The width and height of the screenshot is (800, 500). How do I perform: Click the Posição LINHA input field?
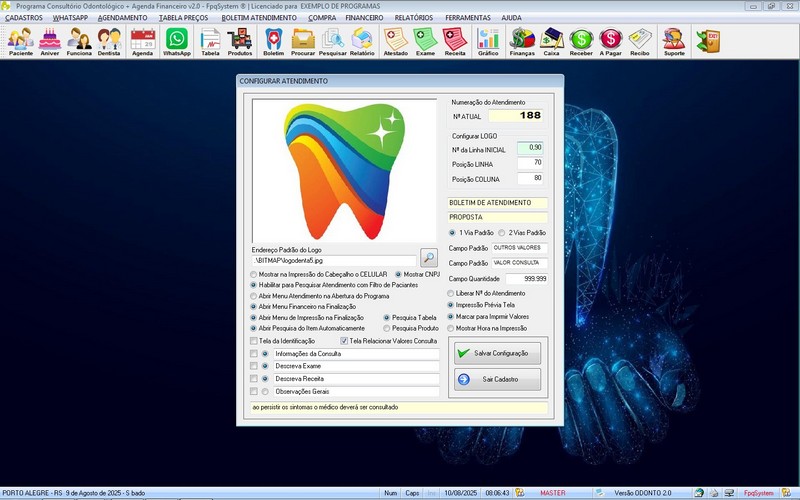[x=530, y=162]
